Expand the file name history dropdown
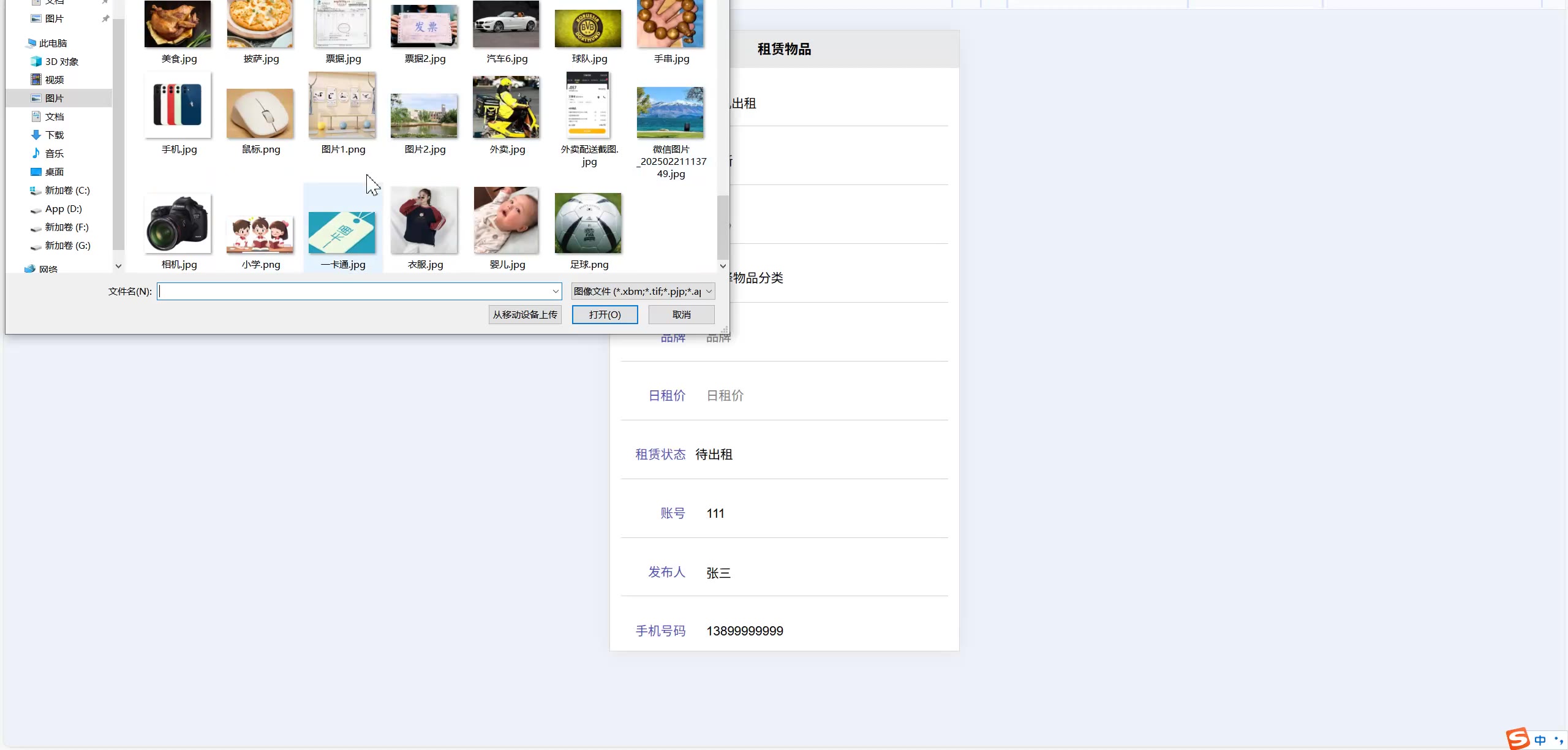 point(555,291)
